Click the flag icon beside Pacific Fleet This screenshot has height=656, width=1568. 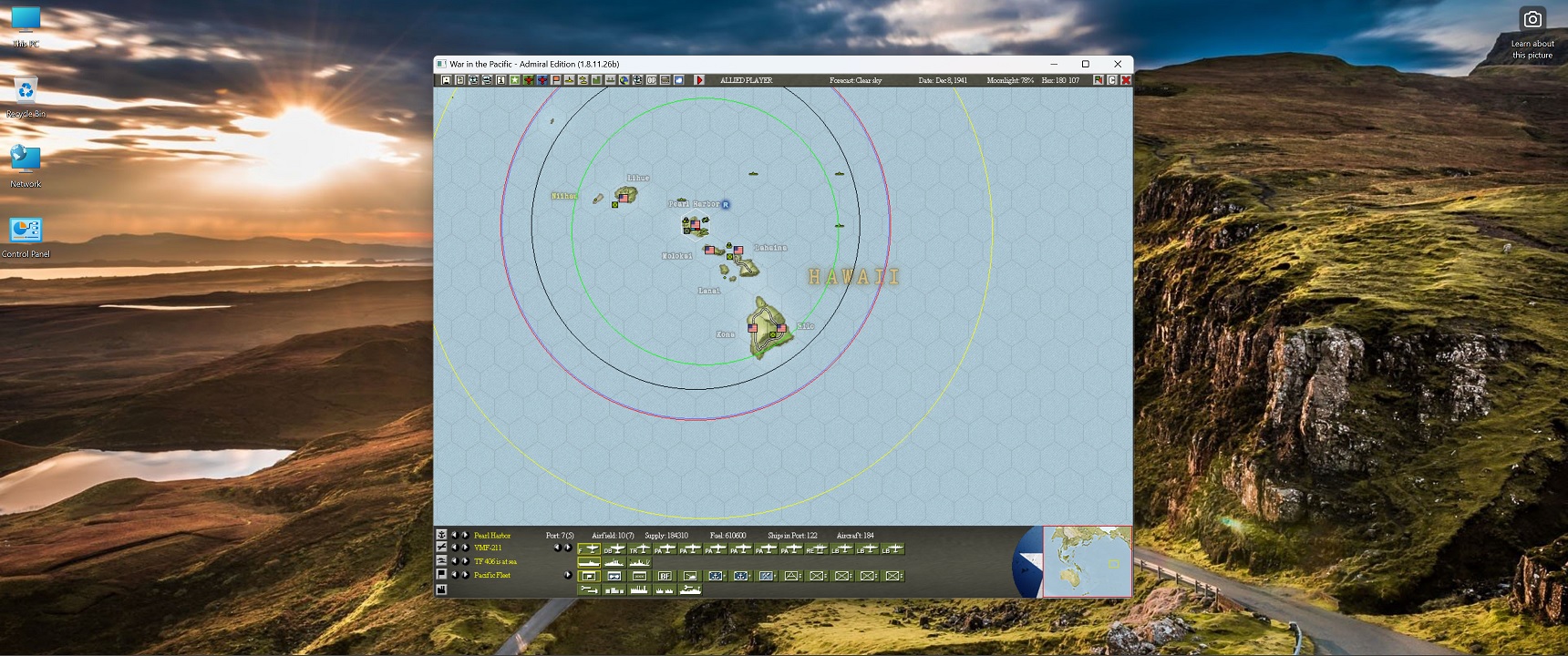click(441, 575)
